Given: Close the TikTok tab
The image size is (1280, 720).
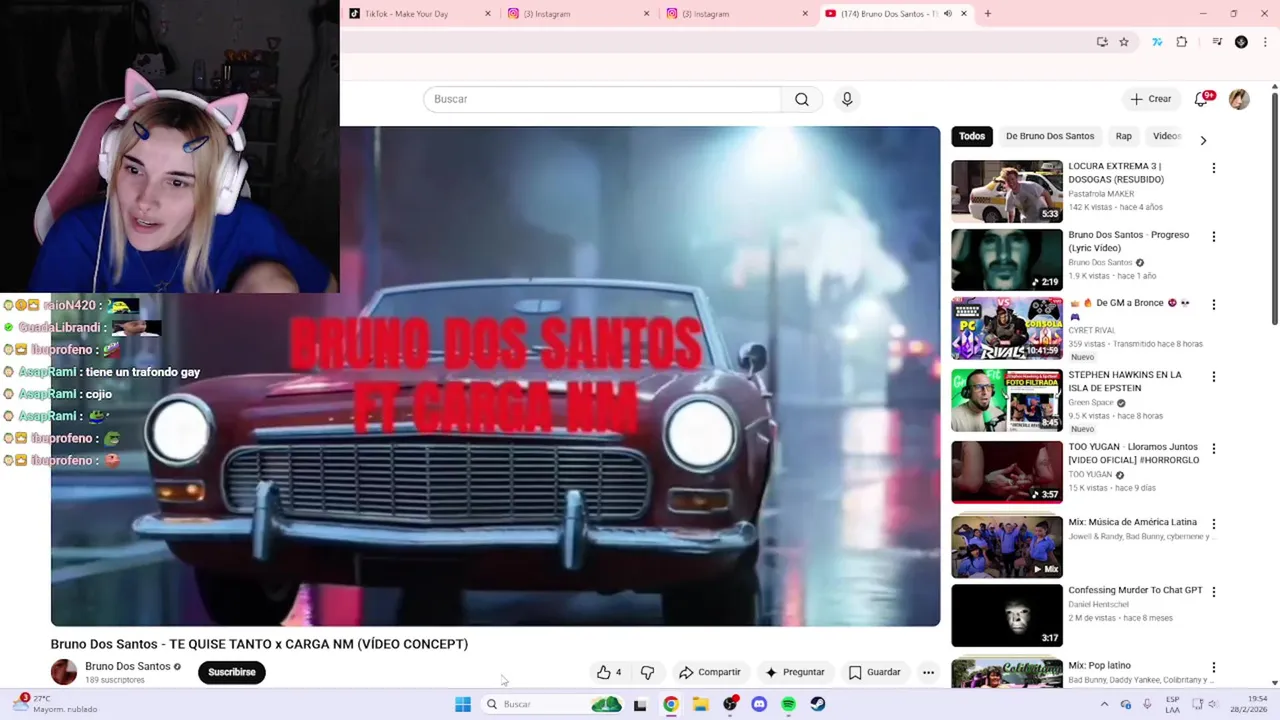Looking at the screenshot, I should (x=488, y=14).
